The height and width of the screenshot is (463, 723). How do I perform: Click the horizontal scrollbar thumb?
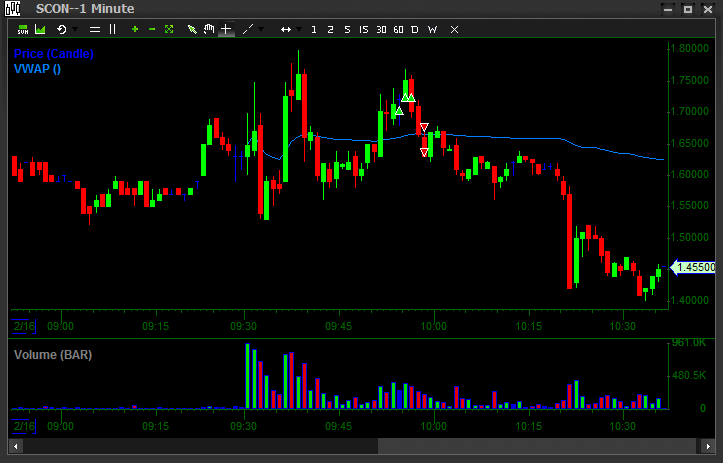point(537,446)
